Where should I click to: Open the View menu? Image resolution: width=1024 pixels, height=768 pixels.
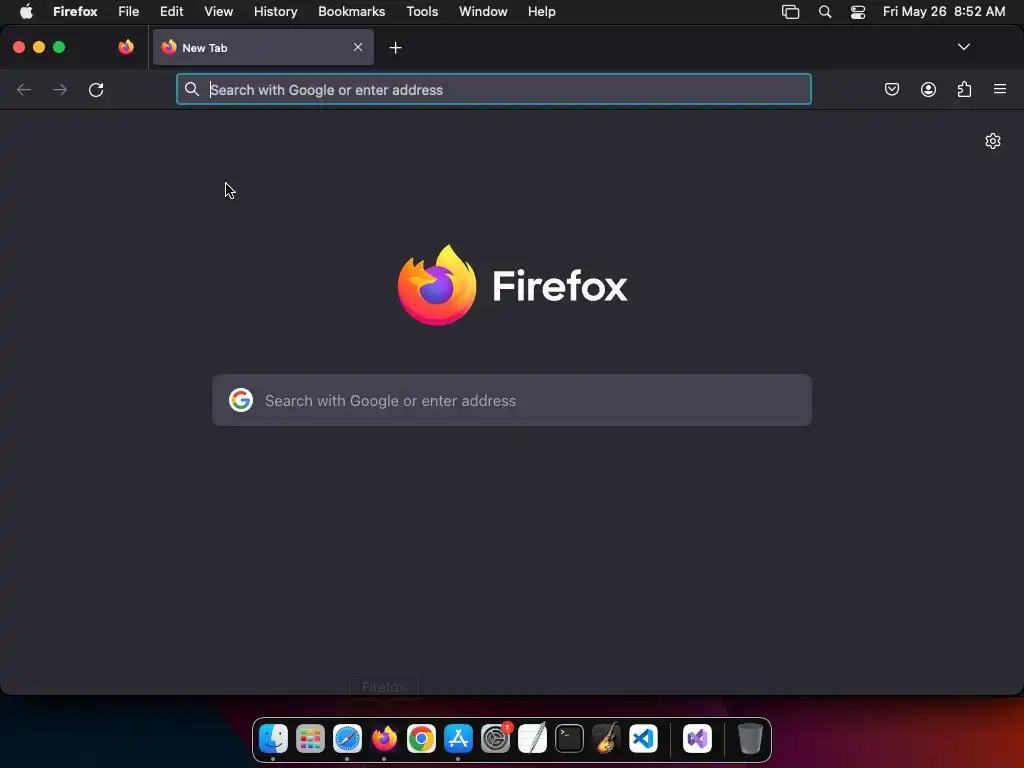[219, 12]
